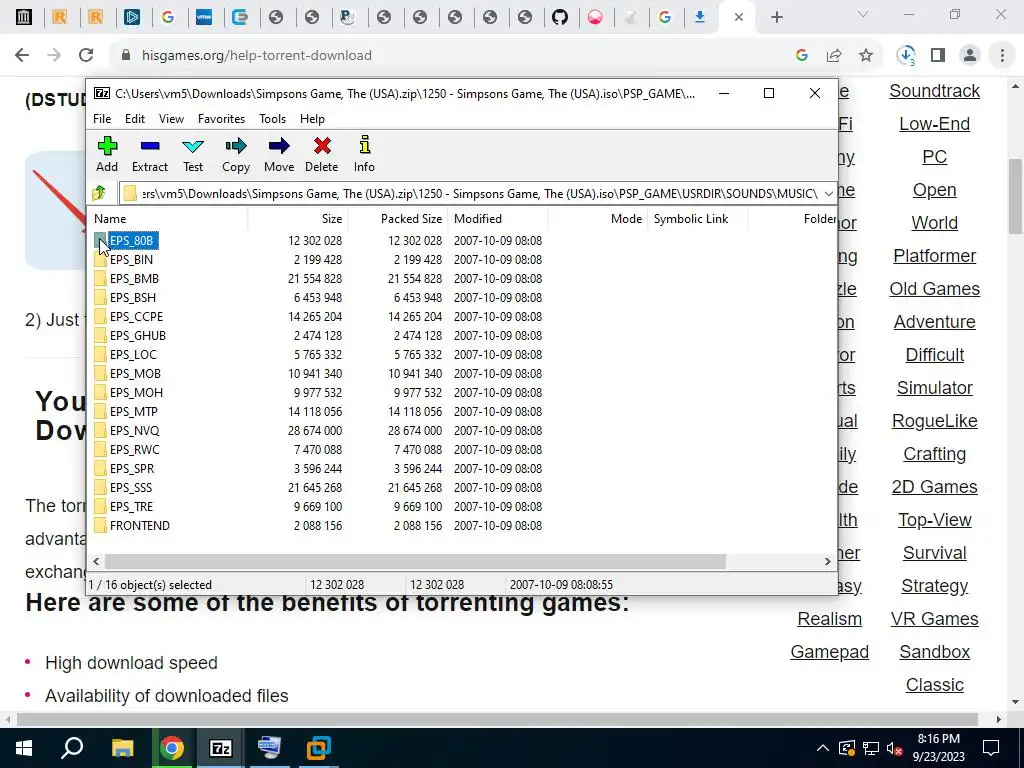The height and width of the screenshot is (768, 1024).
Task: Click the horizontal scrollbar in 7-Zip list
Action: tap(415, 562)
